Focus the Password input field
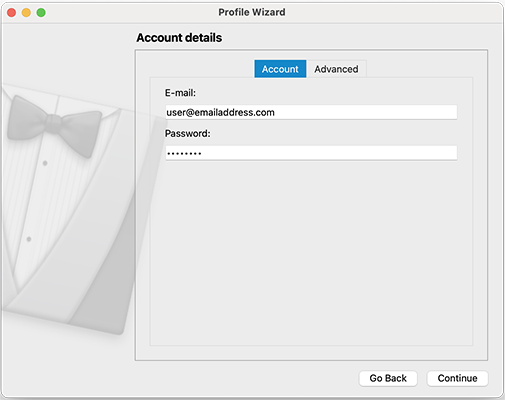Viewport: 505px width, 400px height. 311,153
